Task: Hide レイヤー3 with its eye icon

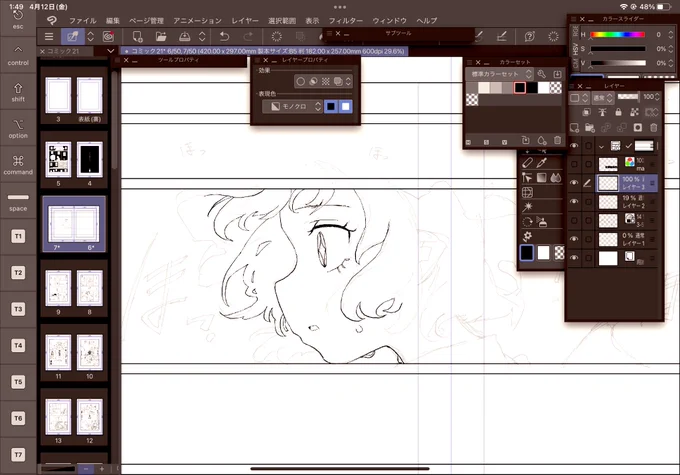Action: (574, 183)
